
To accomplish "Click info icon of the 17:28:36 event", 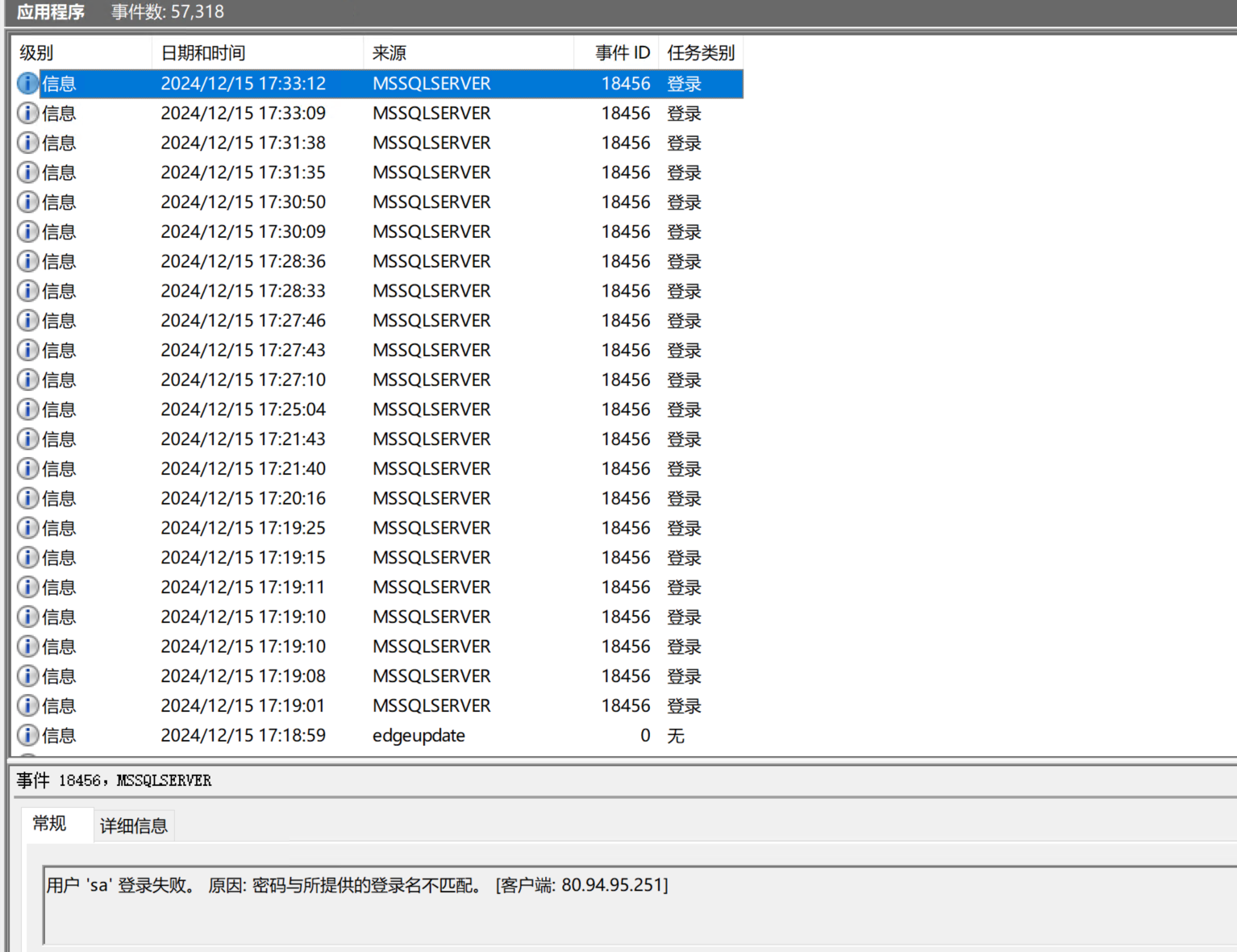I will point(27,261).
